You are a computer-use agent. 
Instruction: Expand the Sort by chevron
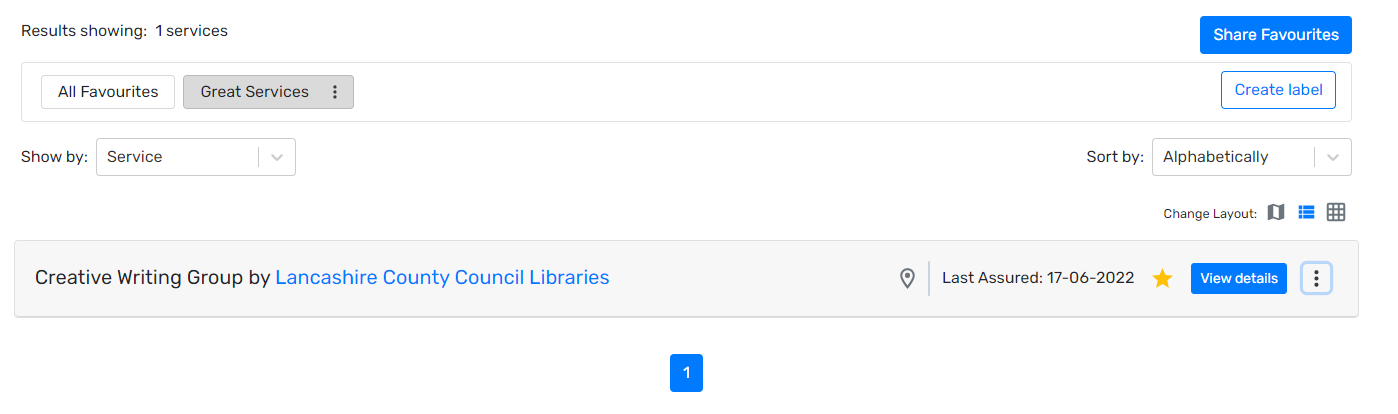coord(1333,157)
